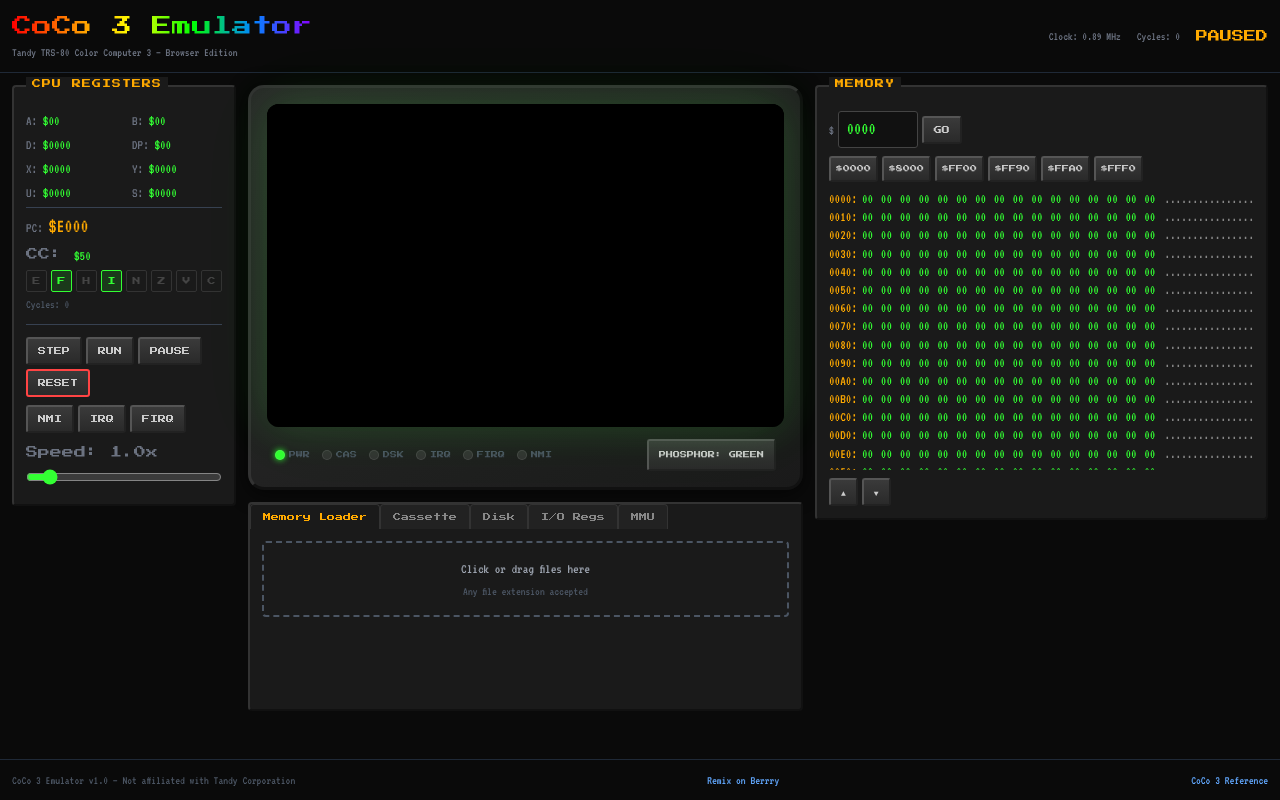1280x800 pixels.
Task: Jump to memory address $FF00
Action: click(x=959, y=168)
